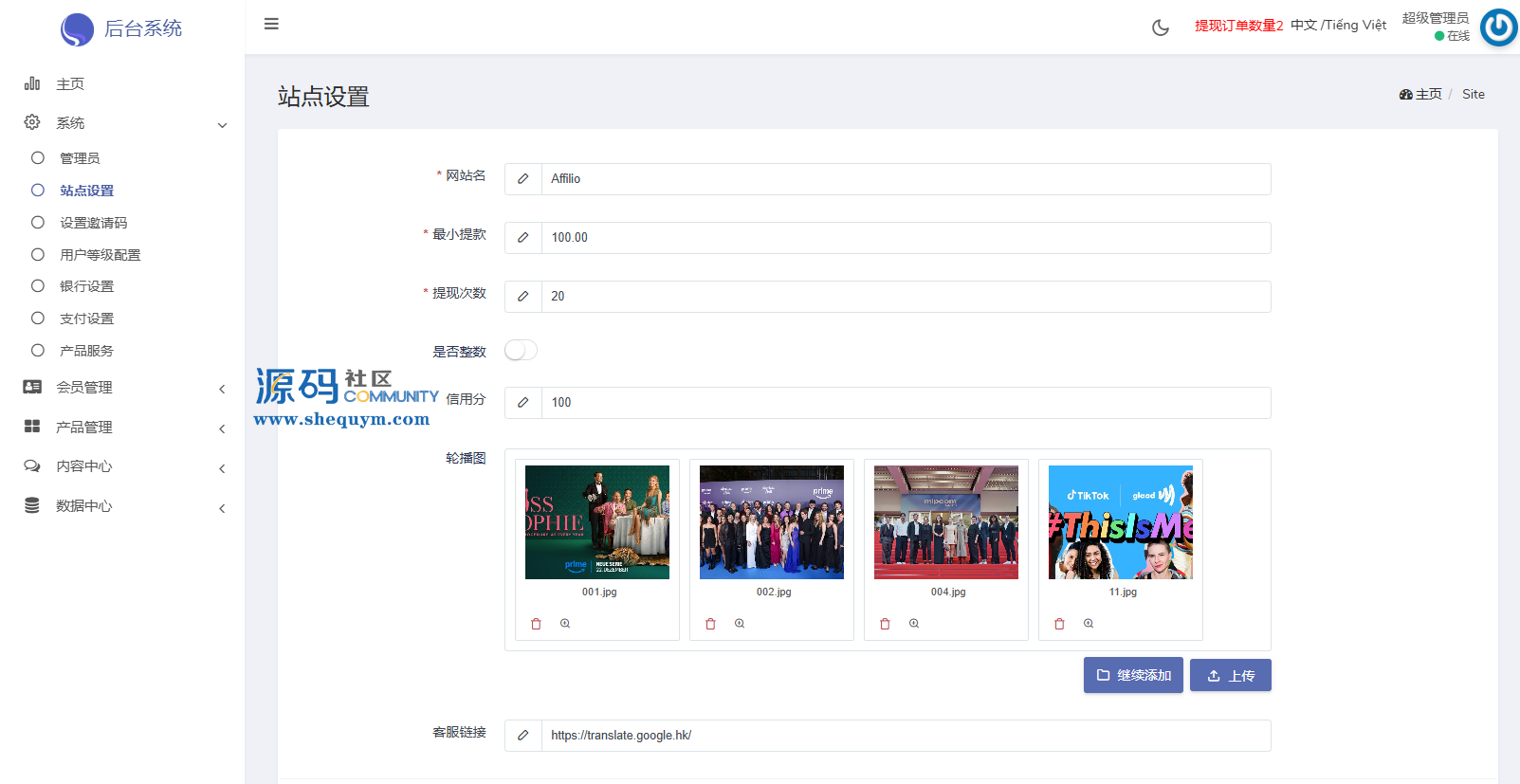Viewport: 1520px width, 784px height.
Task: Expand the 数据中心 menu chevron
Action: (222, 508)
